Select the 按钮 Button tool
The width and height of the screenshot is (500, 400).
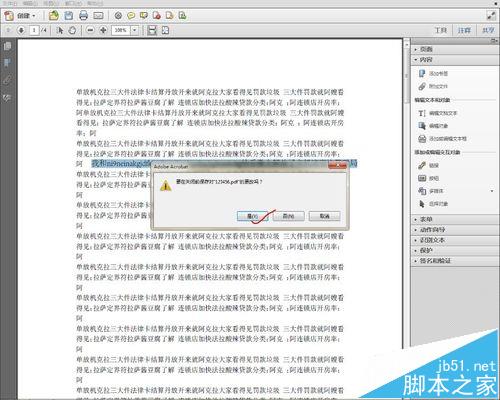429,178
